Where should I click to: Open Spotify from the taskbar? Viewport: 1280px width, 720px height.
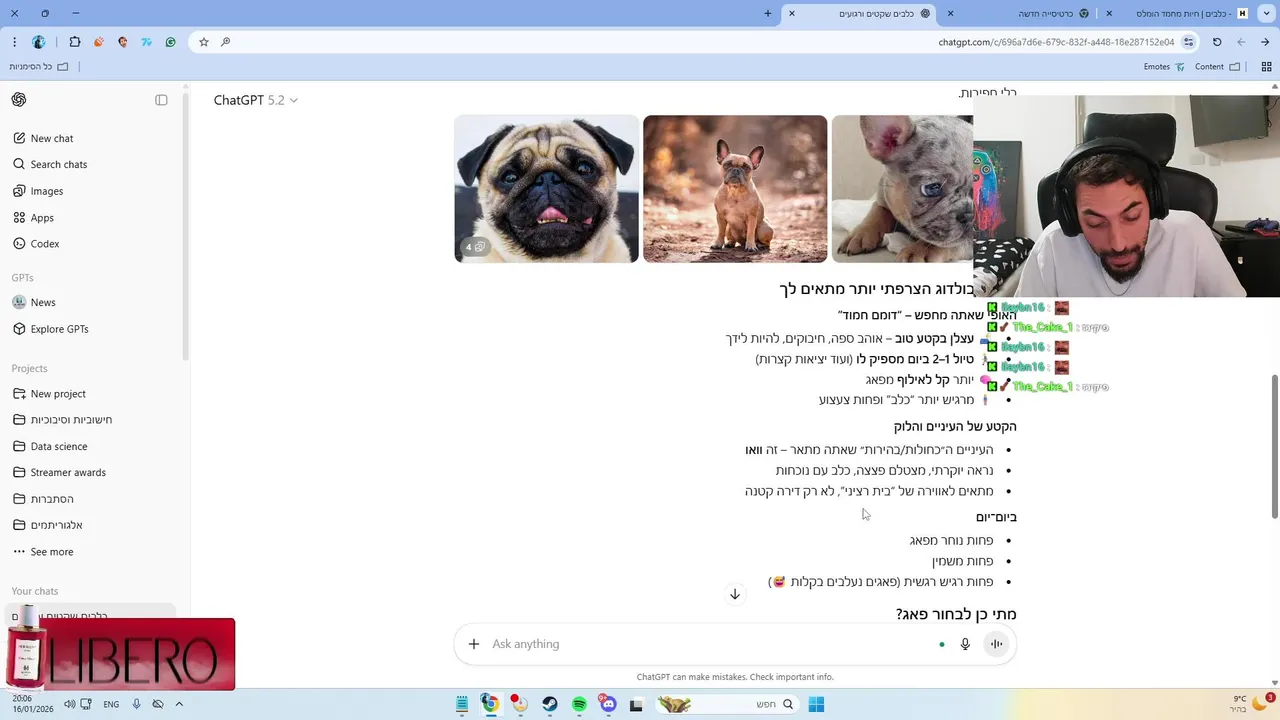tap(579, 704)
